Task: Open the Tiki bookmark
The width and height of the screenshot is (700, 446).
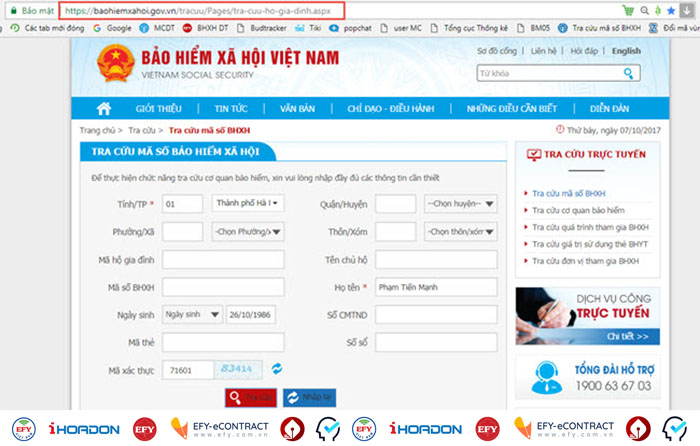Action: click(308, 28)
